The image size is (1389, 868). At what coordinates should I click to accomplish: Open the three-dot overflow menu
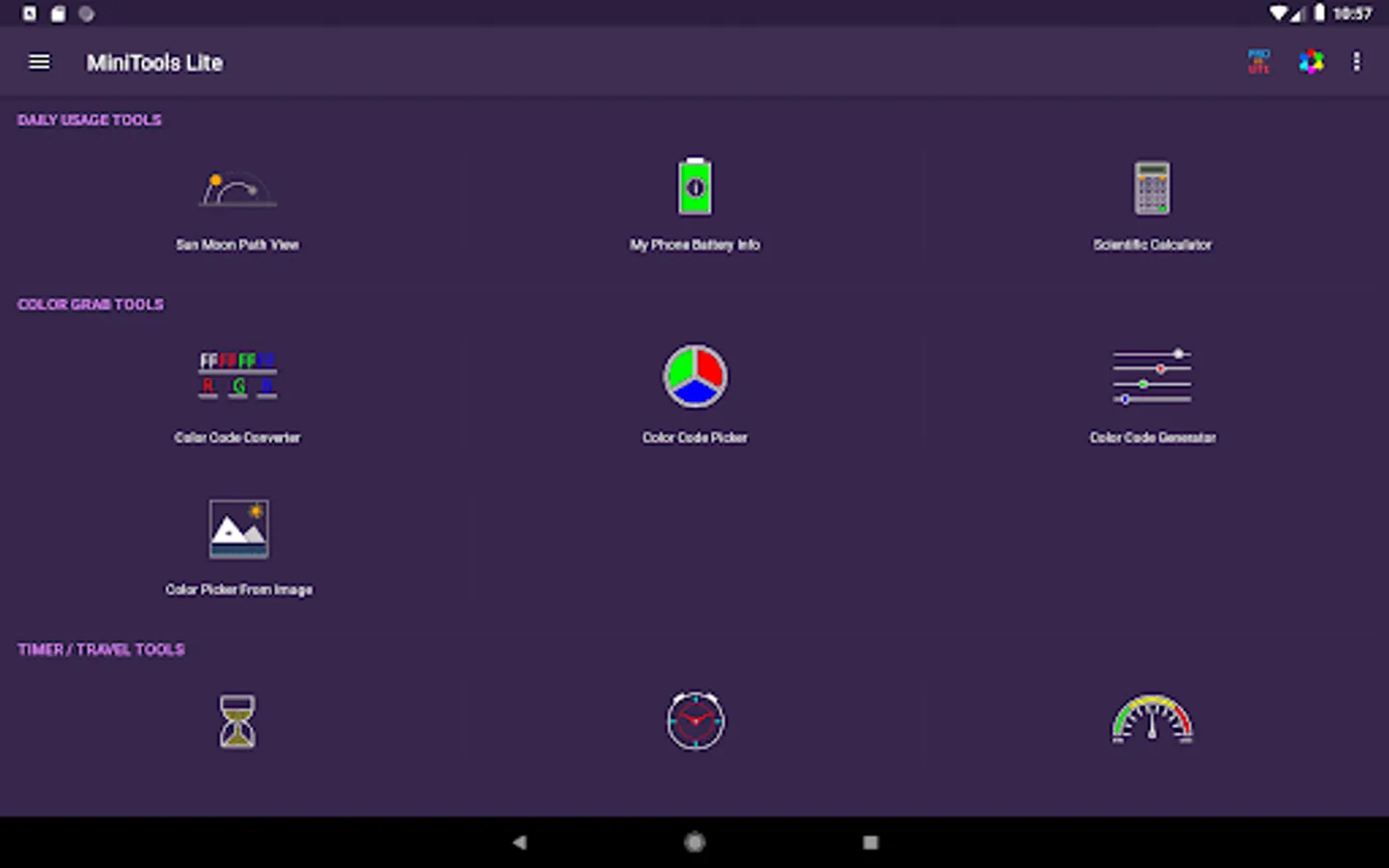[x=1356, y=62]
